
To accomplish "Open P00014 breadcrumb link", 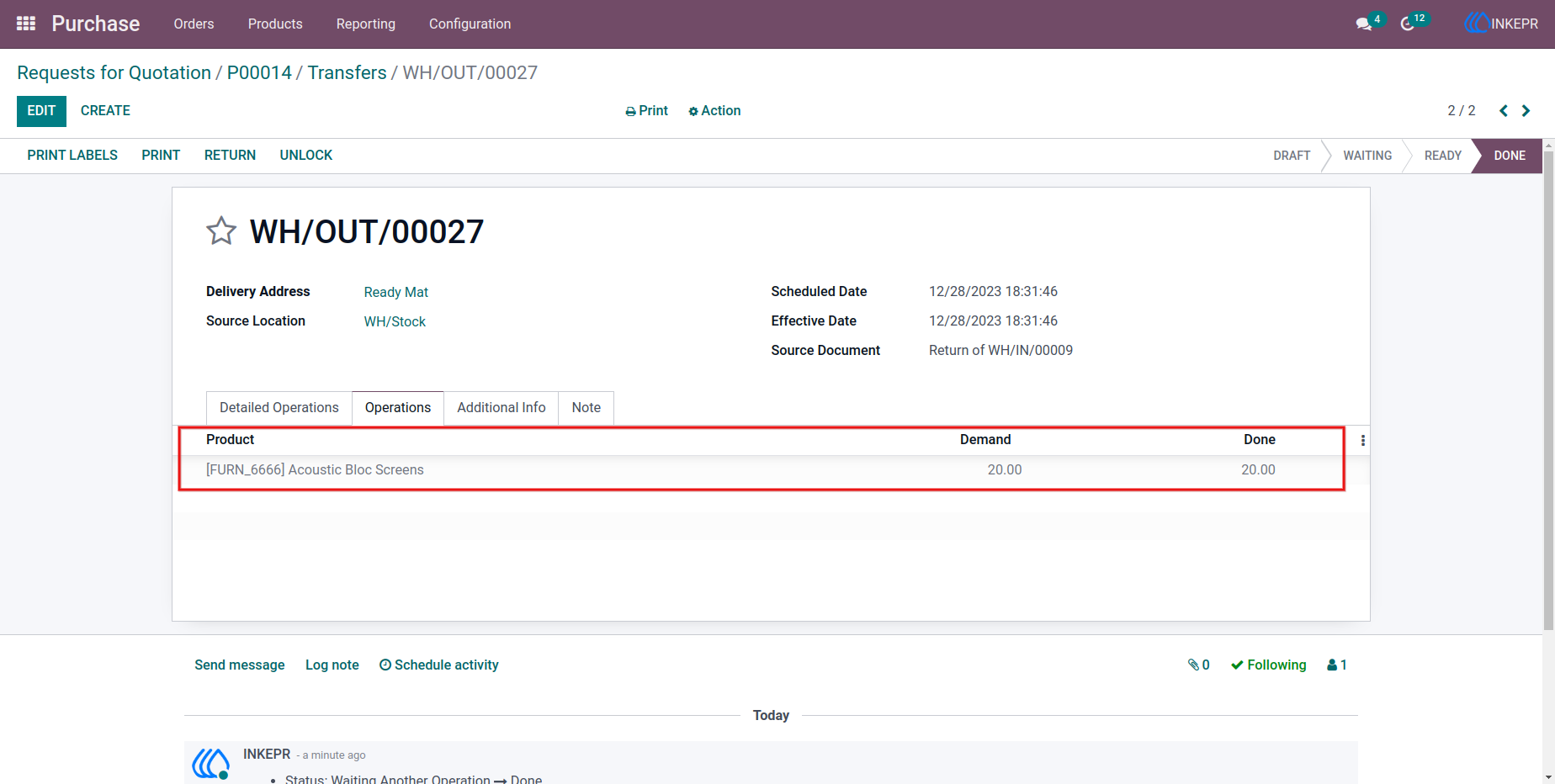I will click(x=259, y=73).
